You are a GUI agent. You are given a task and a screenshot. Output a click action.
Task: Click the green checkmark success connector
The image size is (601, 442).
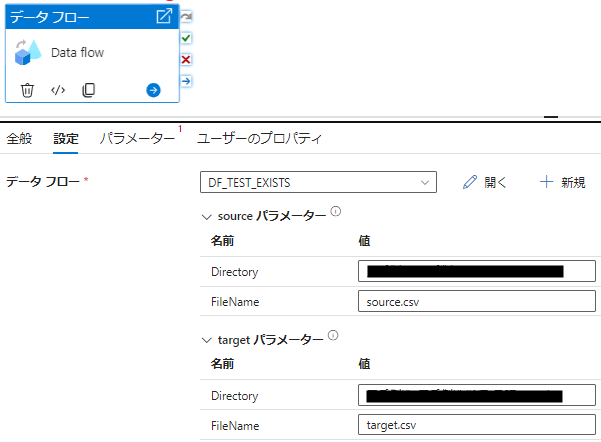(186, 38)
